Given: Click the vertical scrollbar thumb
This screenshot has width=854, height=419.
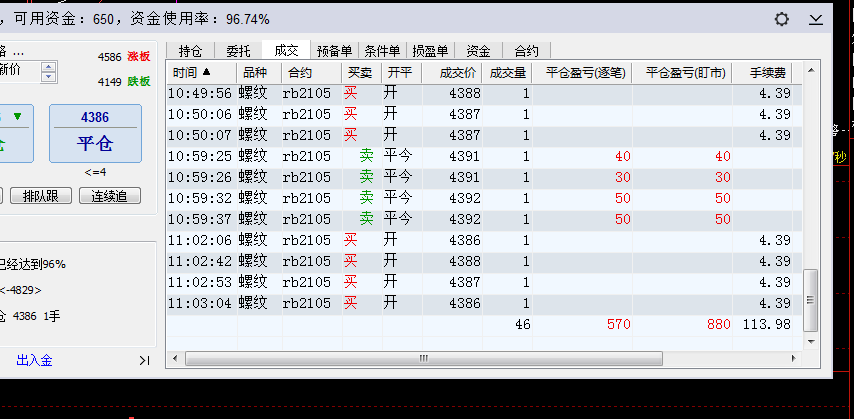Looking at the screenshot, I should point(811,300).
